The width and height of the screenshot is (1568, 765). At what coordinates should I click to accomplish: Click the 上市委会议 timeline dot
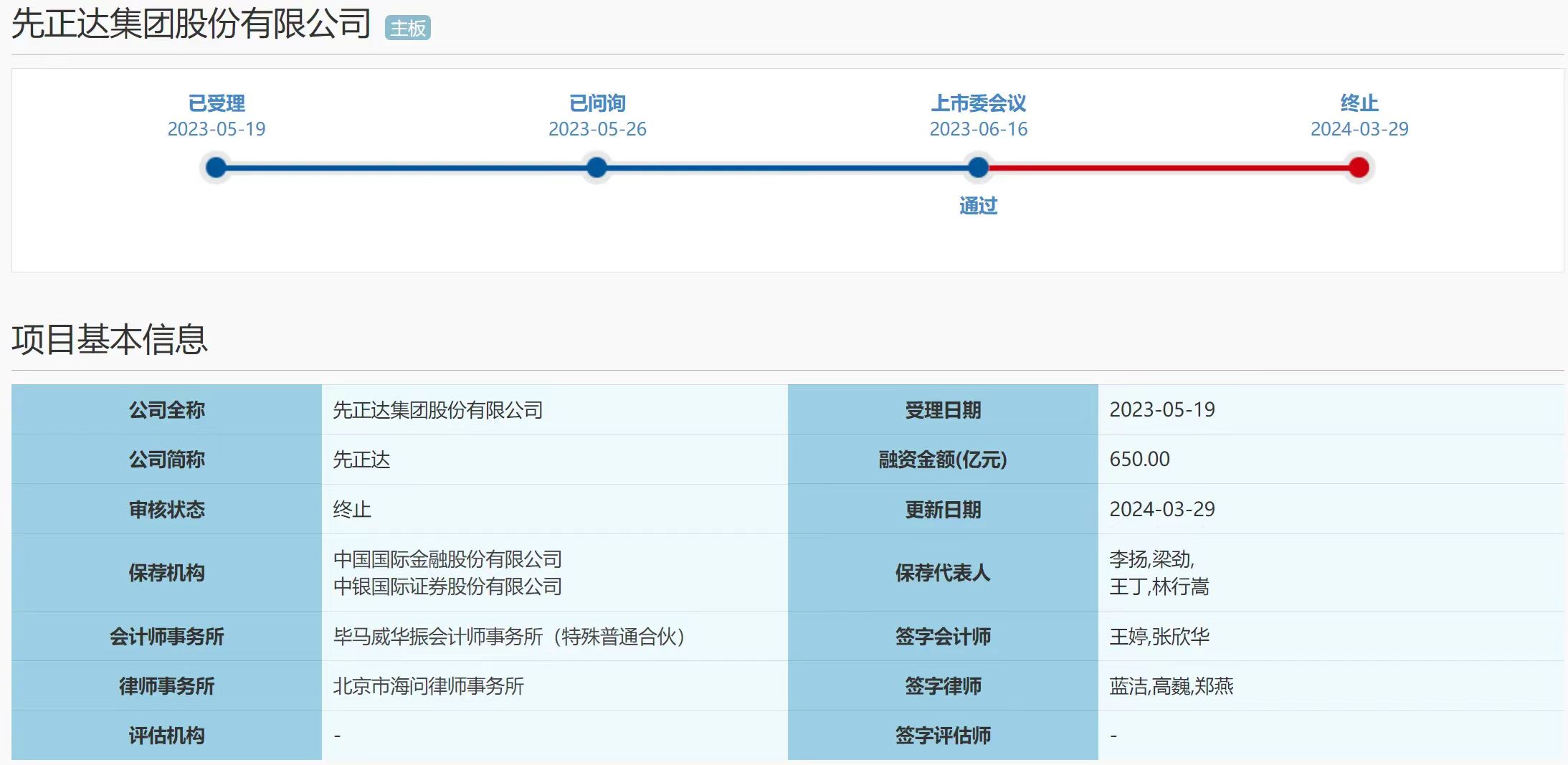pos(978,168)
